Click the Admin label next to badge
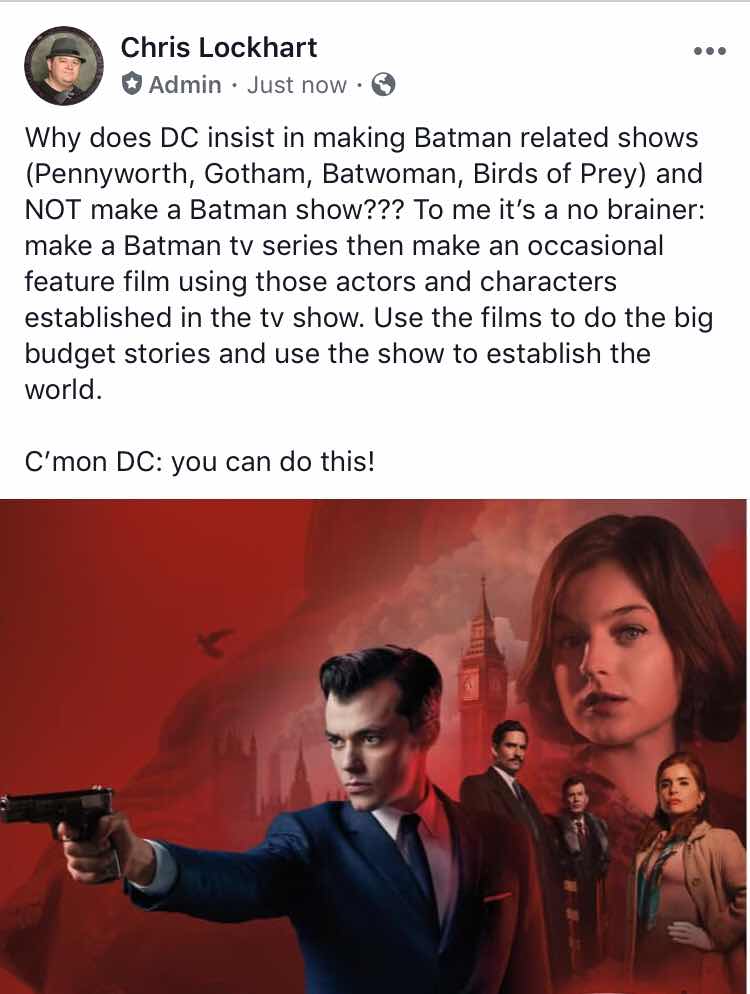Viewport: 750px width, 994px height. click(x=185, y=84)
